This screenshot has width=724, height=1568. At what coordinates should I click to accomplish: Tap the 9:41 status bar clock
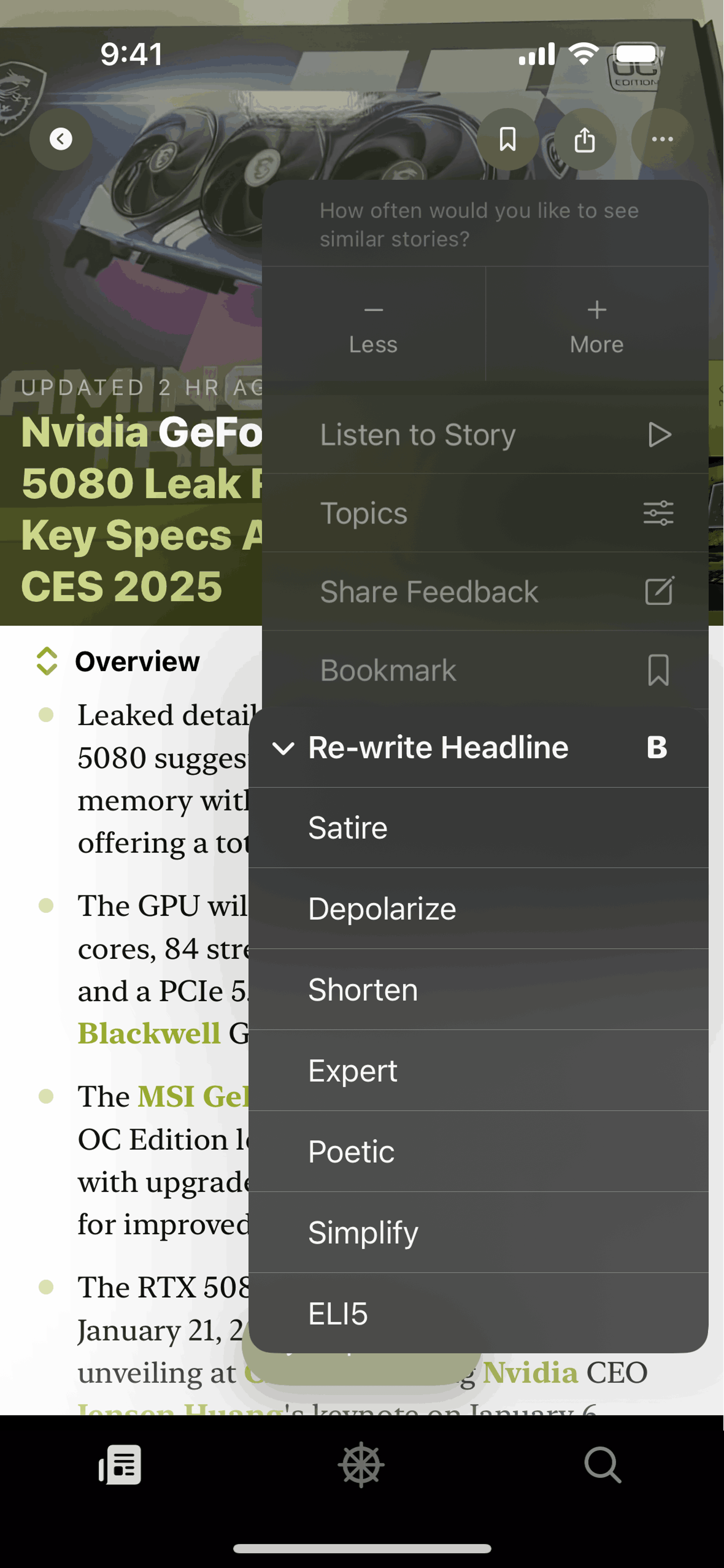coord(132,55)
